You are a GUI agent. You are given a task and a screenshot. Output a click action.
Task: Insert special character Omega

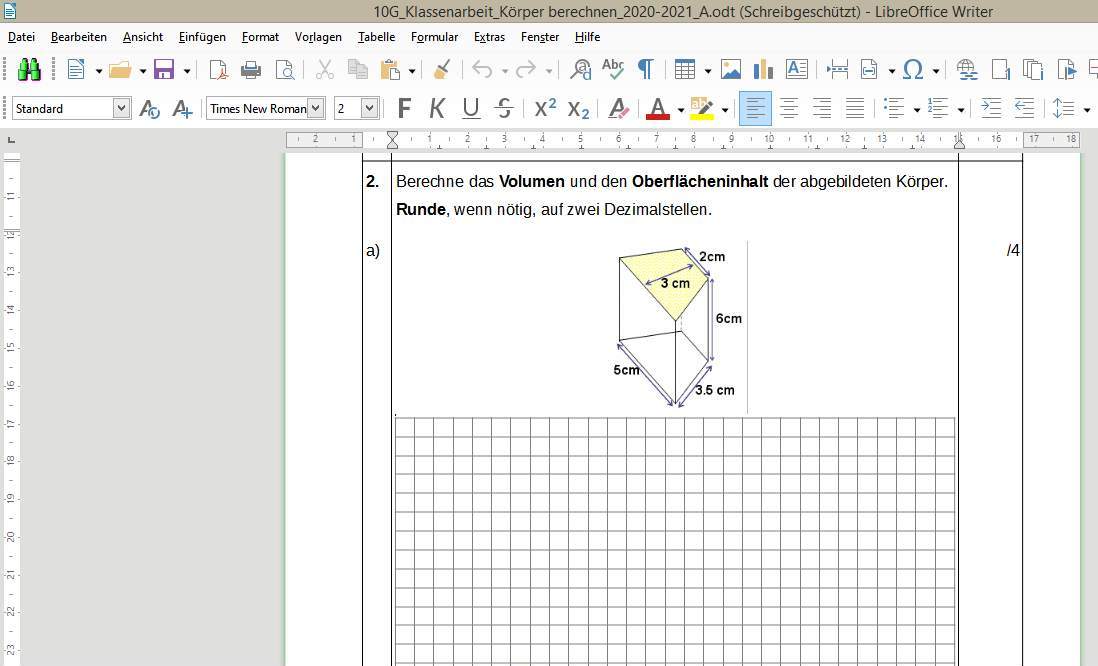(913, 69)
